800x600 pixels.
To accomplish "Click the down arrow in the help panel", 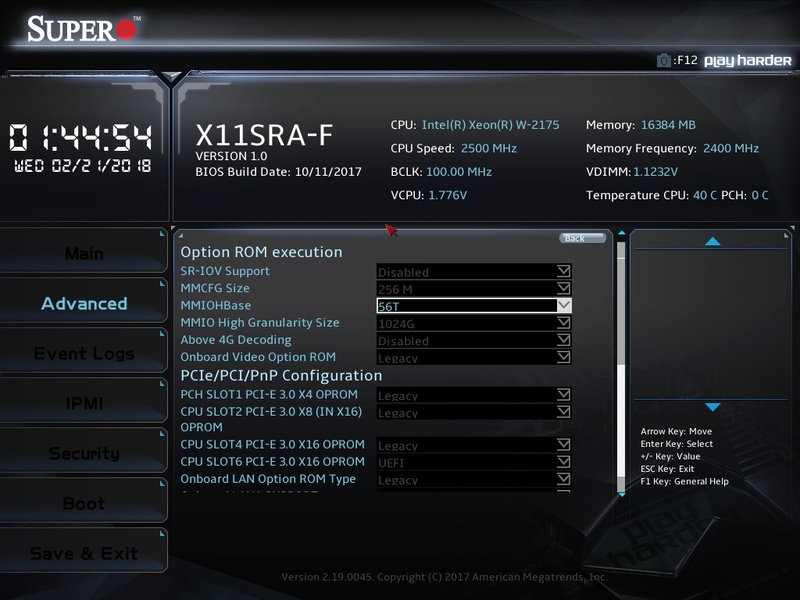I will [713, 407].
